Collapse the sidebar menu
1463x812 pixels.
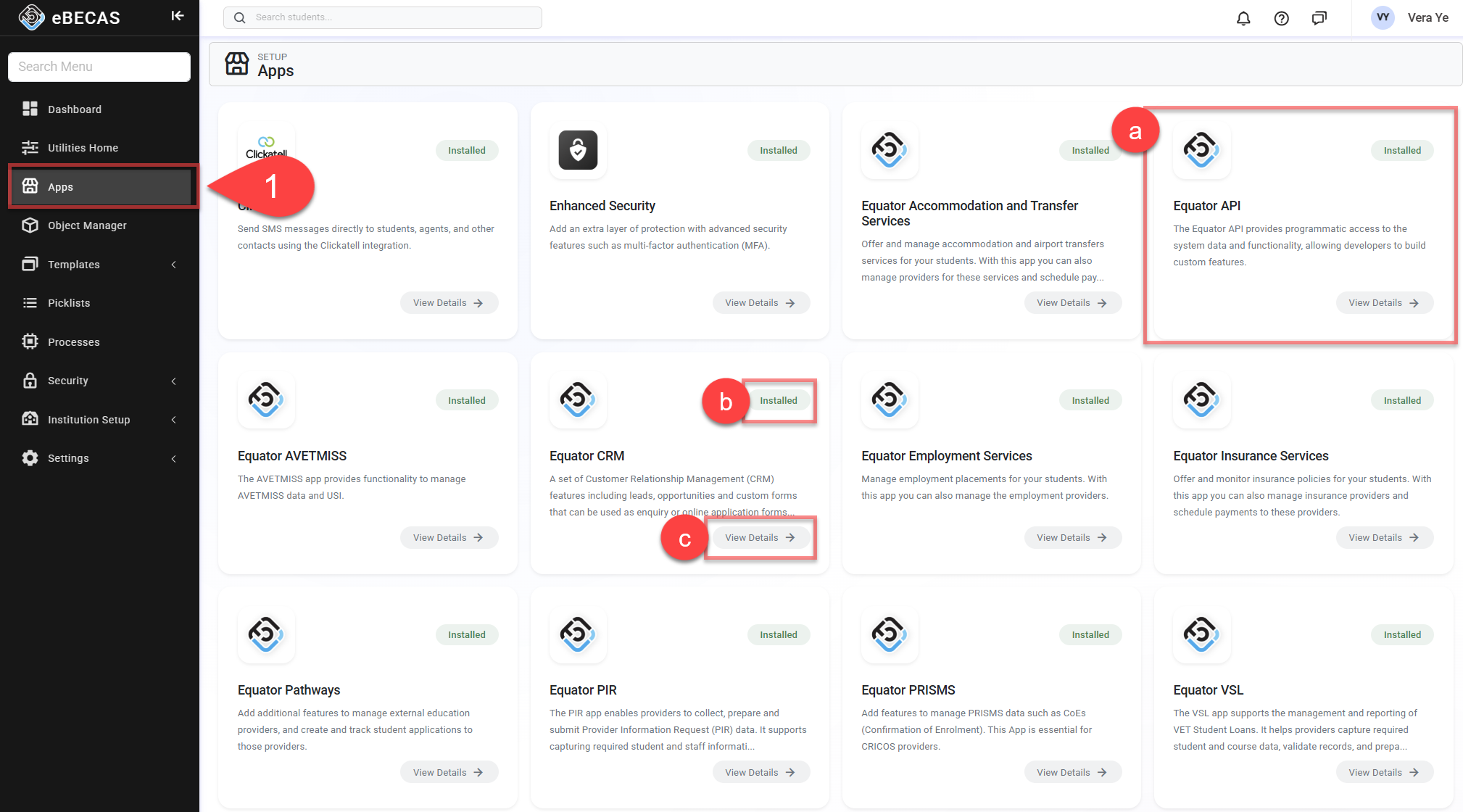(x=178, y=16)
